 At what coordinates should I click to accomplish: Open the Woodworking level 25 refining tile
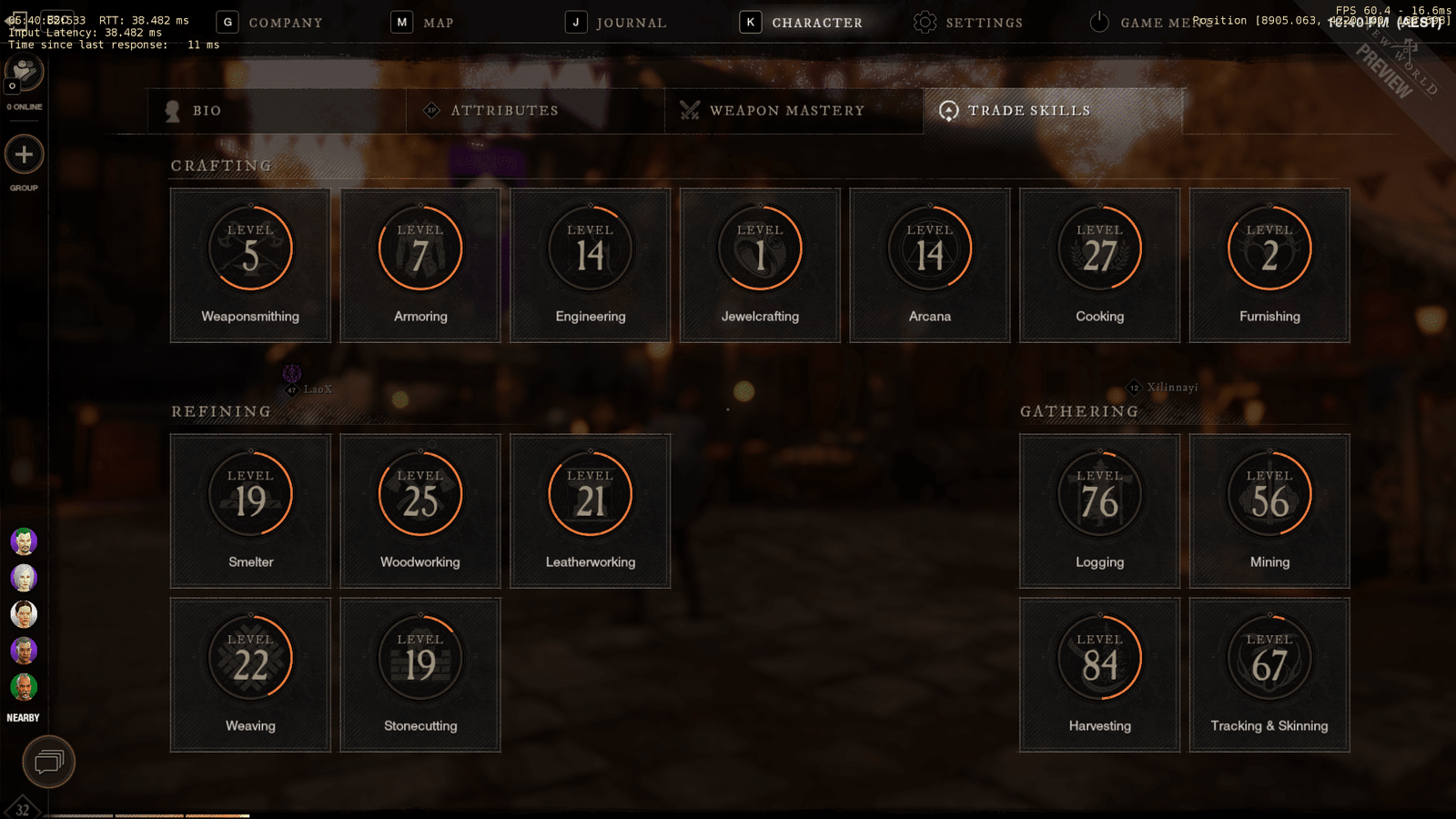click(x=420, y=511)
